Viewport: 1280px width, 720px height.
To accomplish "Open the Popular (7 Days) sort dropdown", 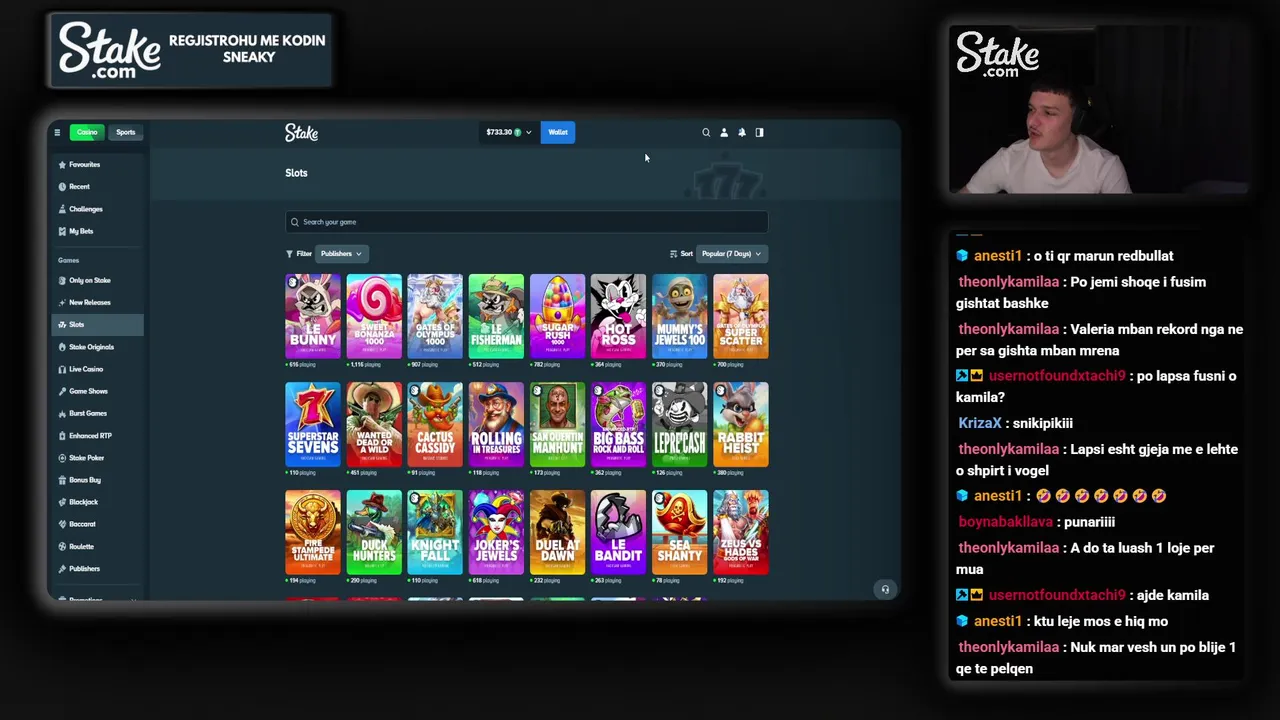I will point(732,254).
